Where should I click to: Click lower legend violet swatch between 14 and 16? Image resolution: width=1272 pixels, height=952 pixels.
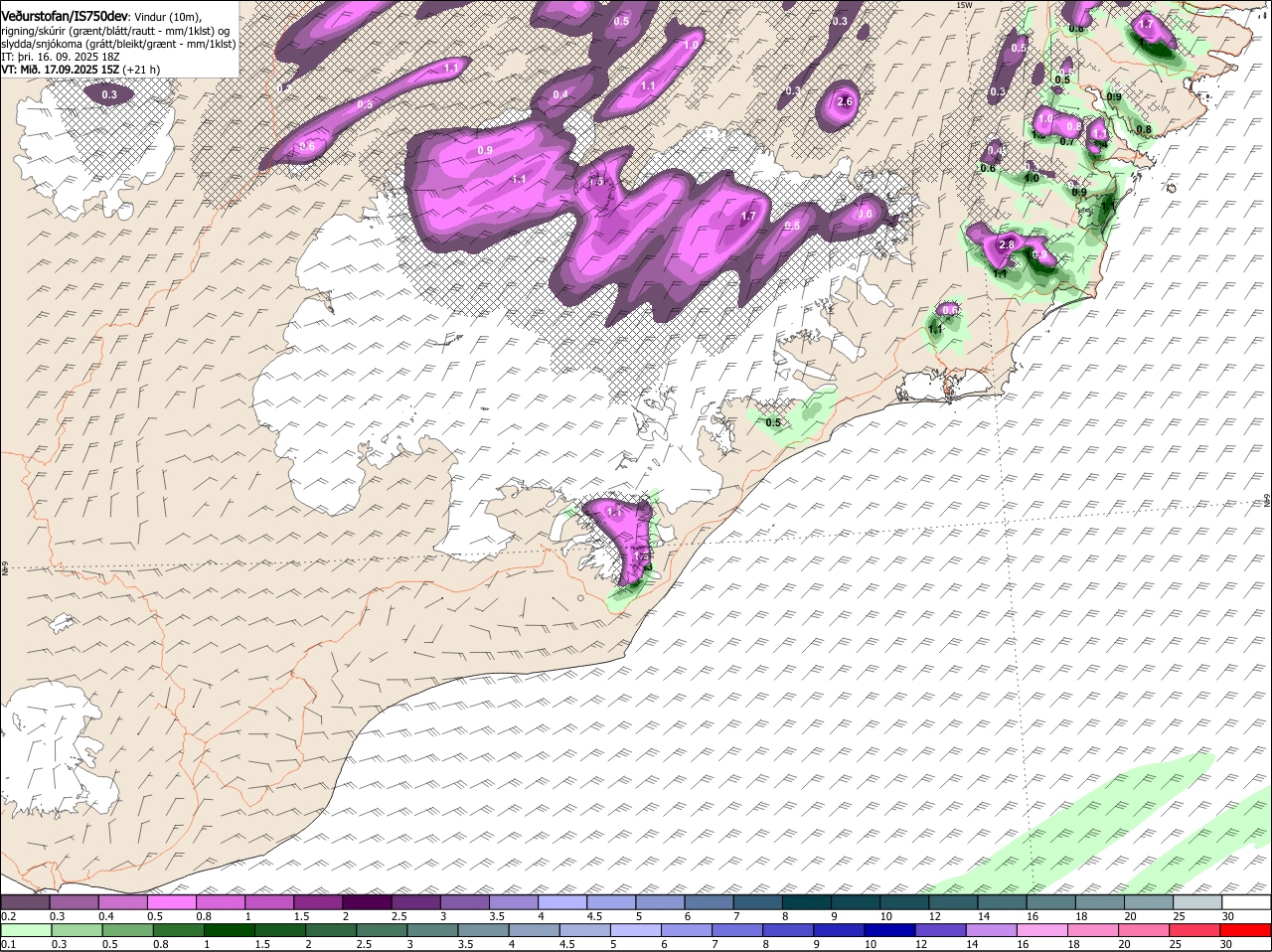pyautogui.click(x=990, y=930)
